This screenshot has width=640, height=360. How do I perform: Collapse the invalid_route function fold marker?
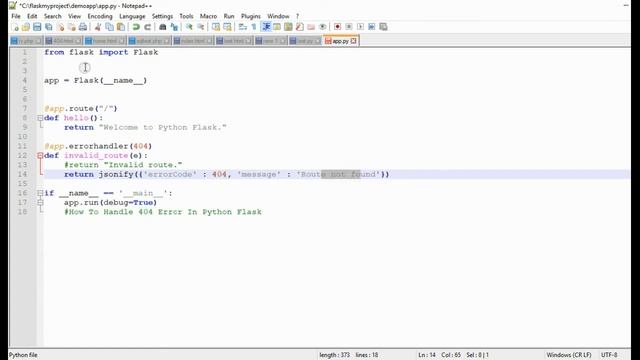click(40, 156)
